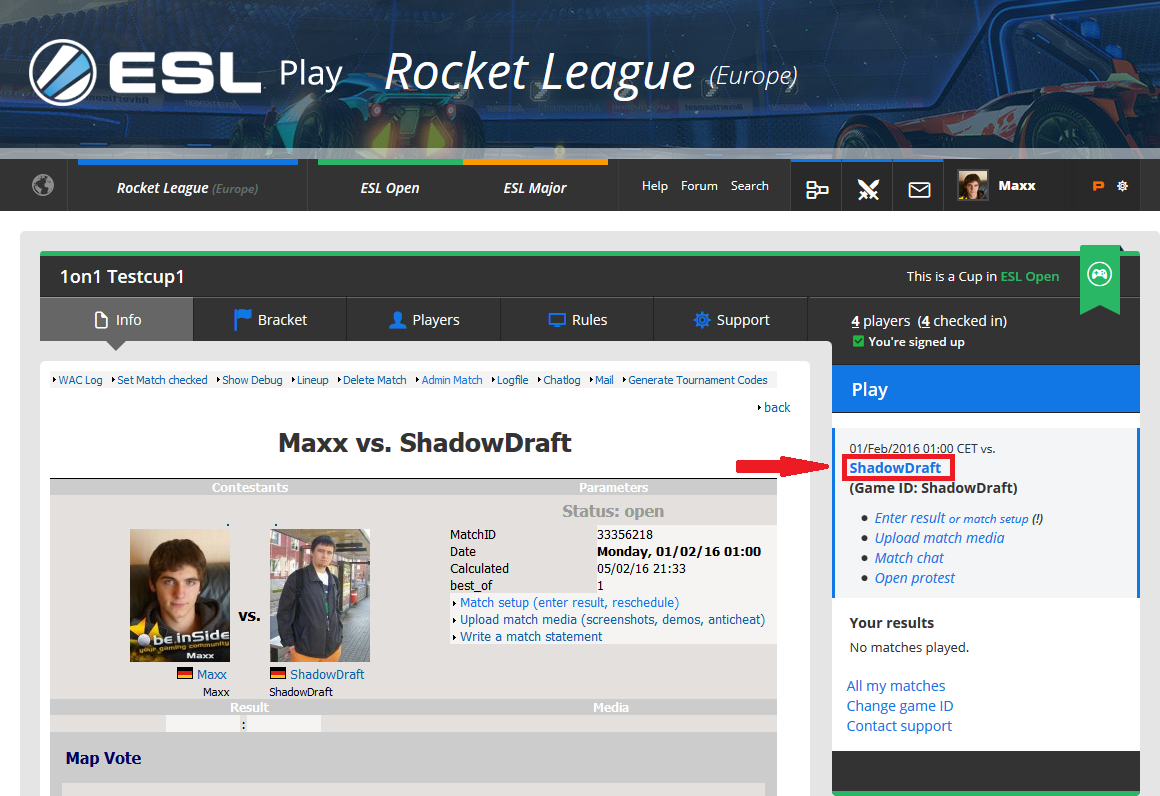Click the orange premium P icon
This screenshot has width=1160, height=796.
click(x=1099, y=186)
